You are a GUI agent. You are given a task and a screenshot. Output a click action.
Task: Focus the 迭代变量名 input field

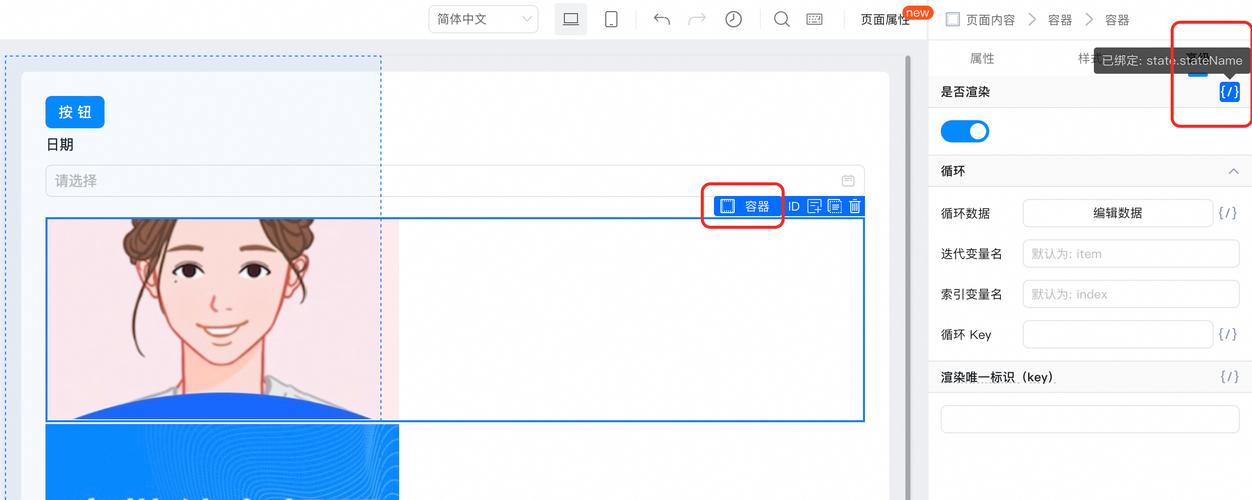[1131, 254]
